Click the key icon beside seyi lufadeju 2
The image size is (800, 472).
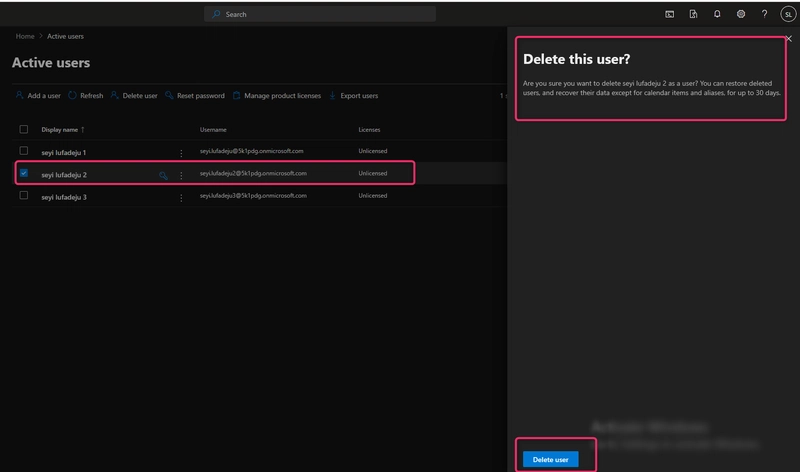tap(163, 176)
